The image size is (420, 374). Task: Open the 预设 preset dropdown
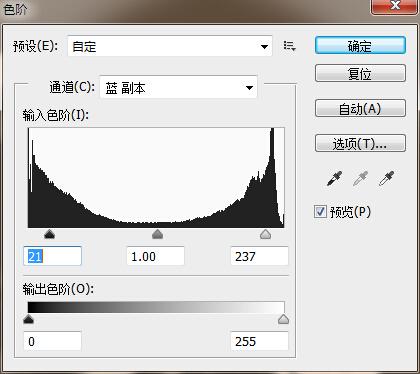click(x=170, y=46)
